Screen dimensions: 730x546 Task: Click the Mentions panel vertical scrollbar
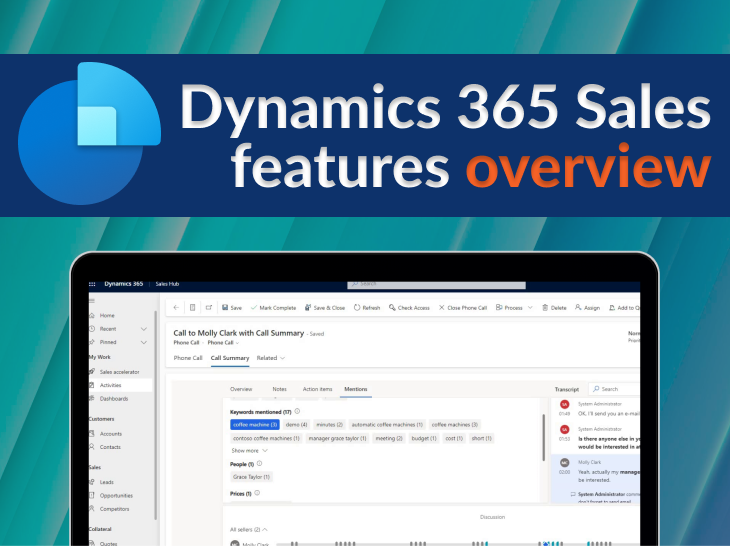click(x=543, y=438)
